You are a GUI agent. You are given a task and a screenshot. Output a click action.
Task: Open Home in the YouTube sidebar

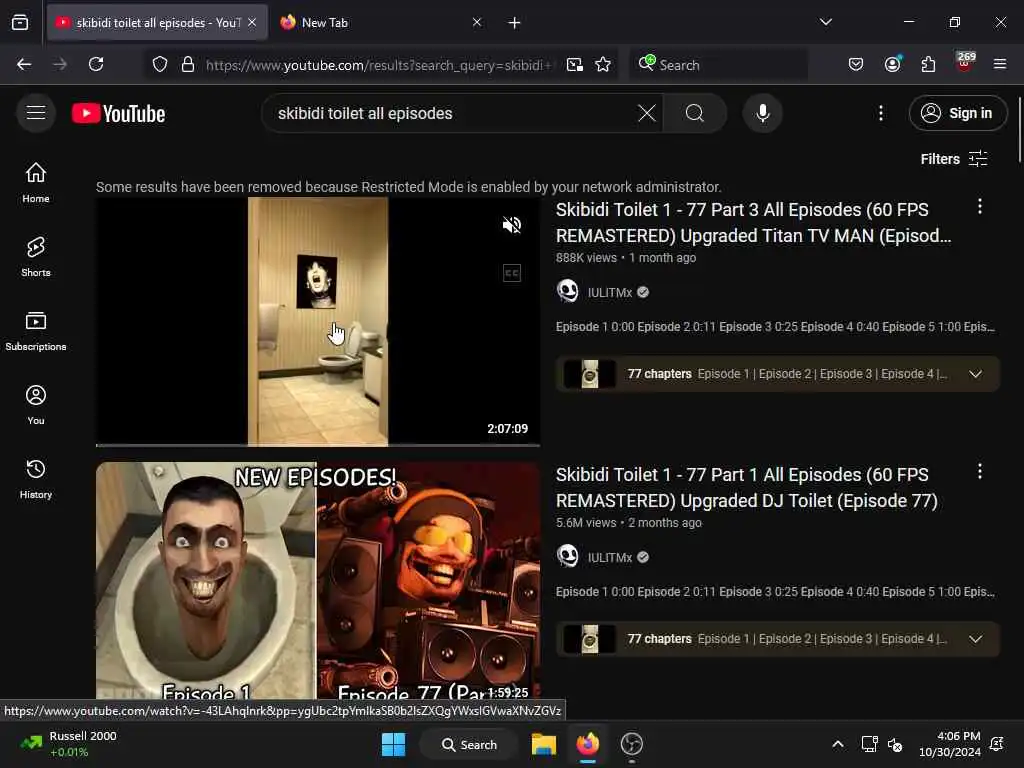click(36, 183)
